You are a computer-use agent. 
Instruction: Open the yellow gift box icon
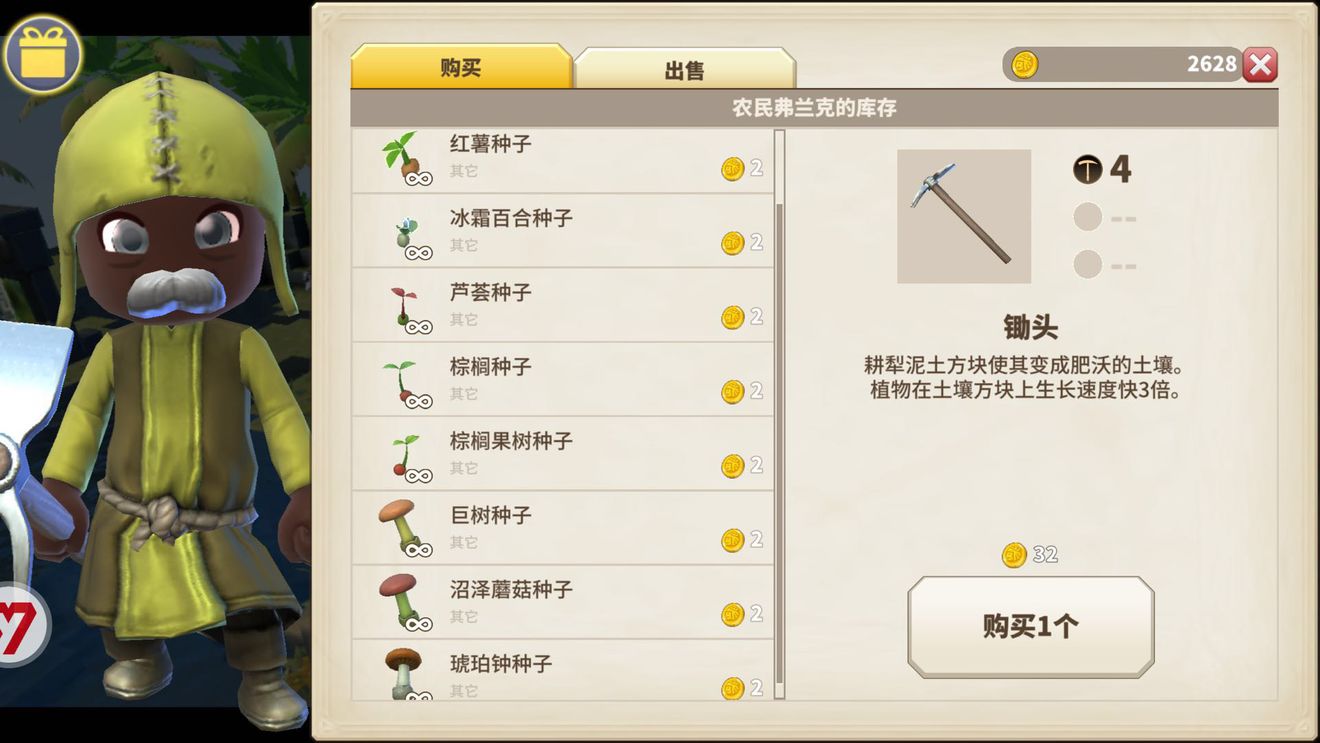[x=42, y=53]
